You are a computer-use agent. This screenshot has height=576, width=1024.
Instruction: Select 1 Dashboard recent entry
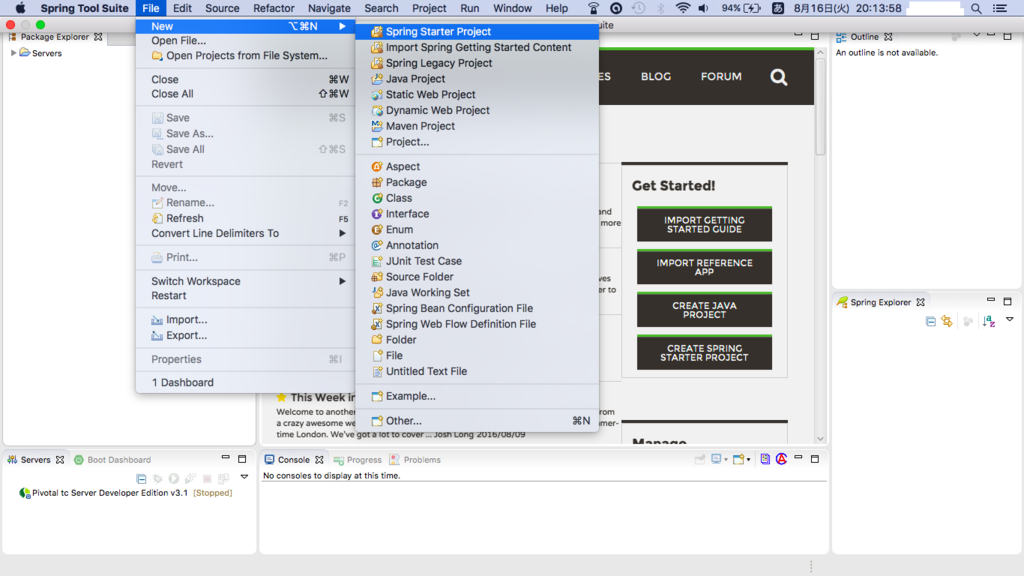[x=245, y=382]
